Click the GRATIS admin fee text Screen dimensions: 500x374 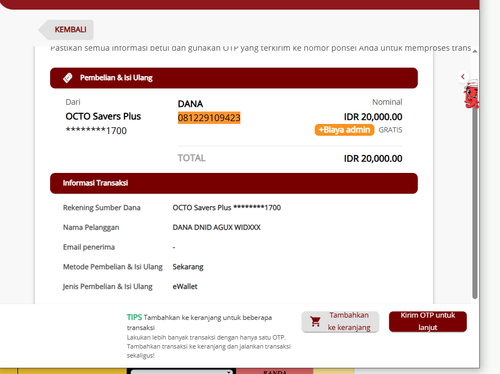[x=390, y=130]
